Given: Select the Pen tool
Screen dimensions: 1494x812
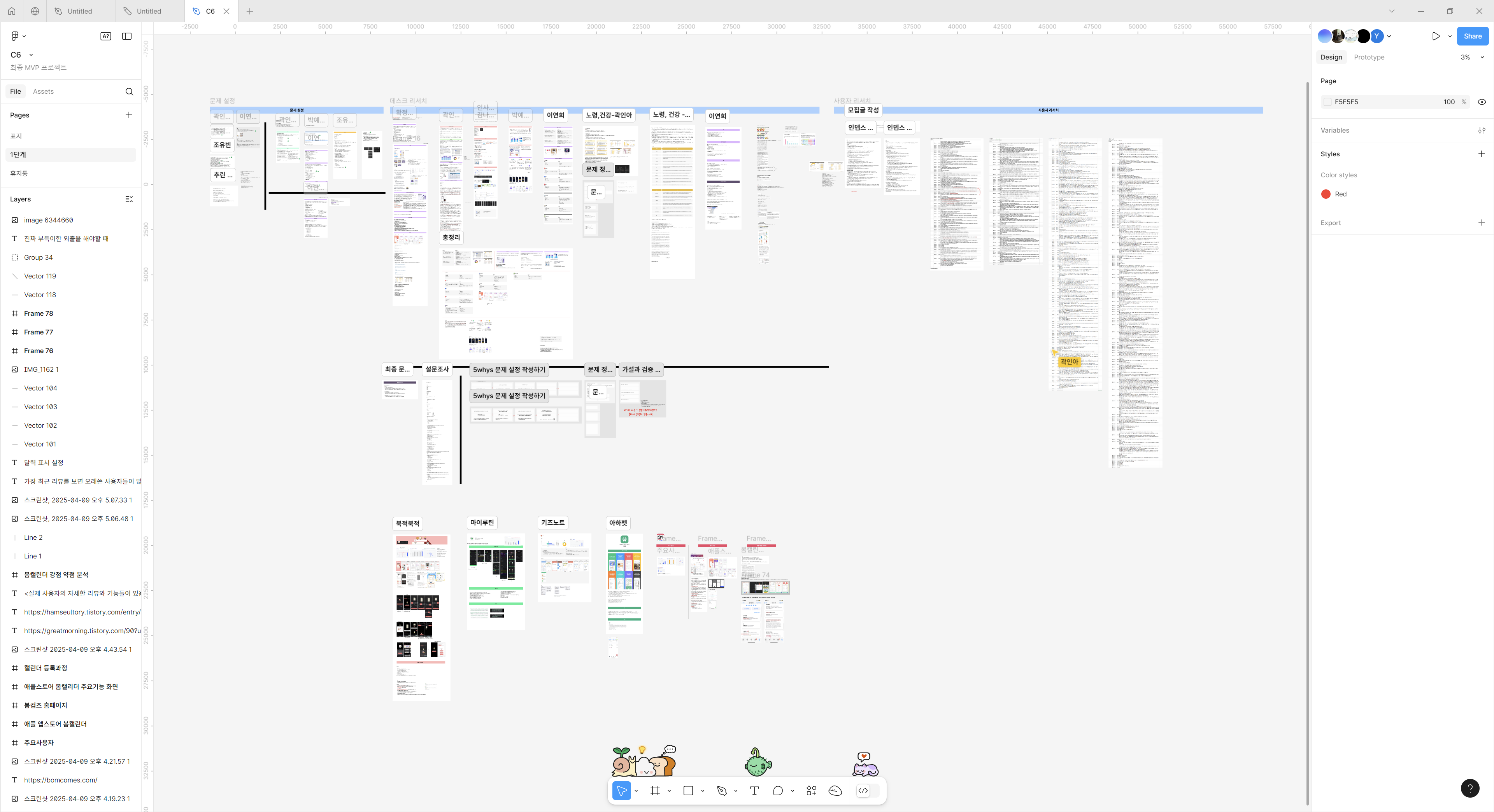Looking at the screenshot, I should (x=721, y=791).
